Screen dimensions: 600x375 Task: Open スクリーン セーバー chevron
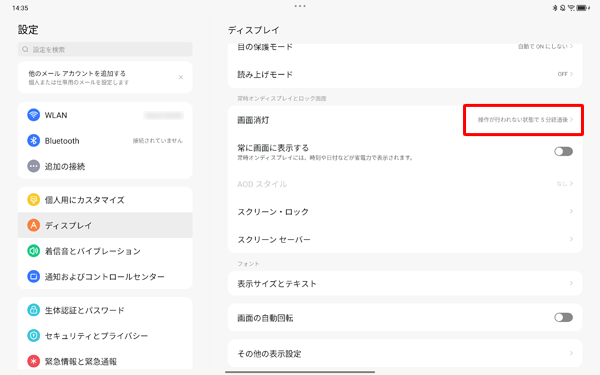pos(571,239)
